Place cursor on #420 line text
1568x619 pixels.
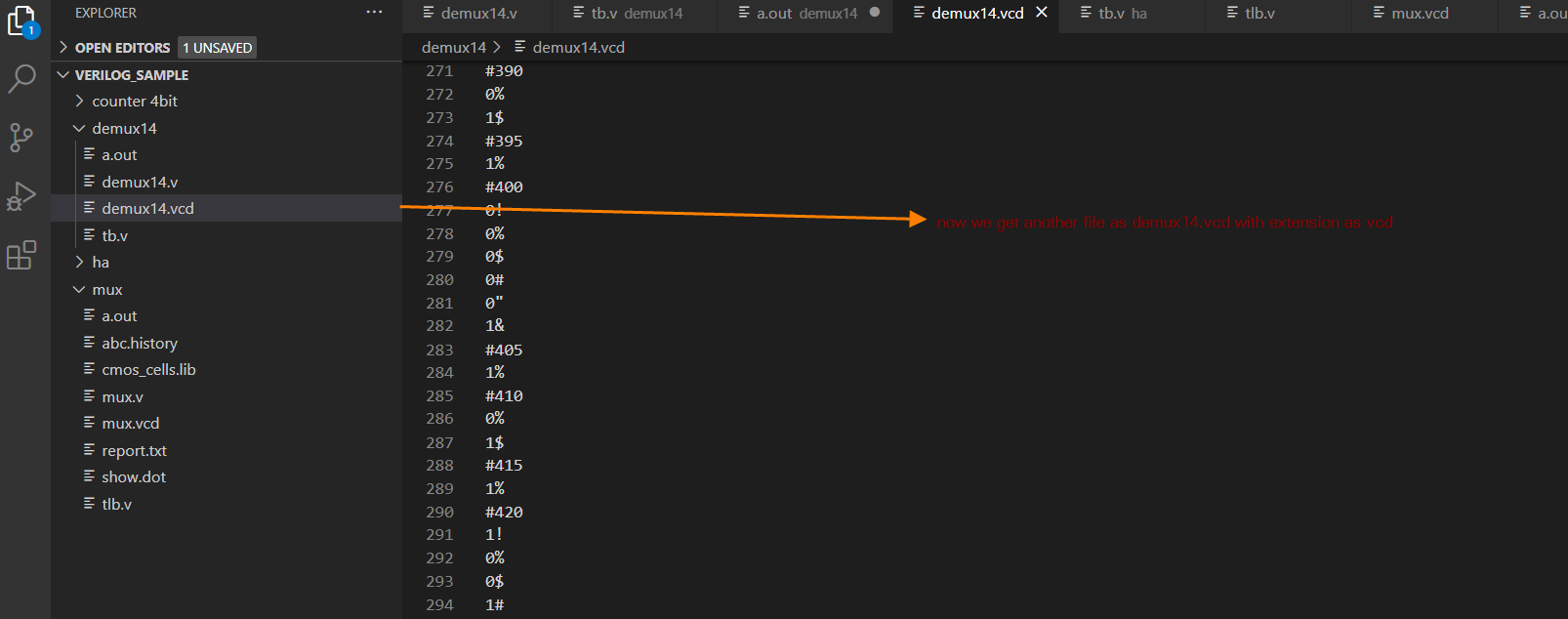coord(504,512)
